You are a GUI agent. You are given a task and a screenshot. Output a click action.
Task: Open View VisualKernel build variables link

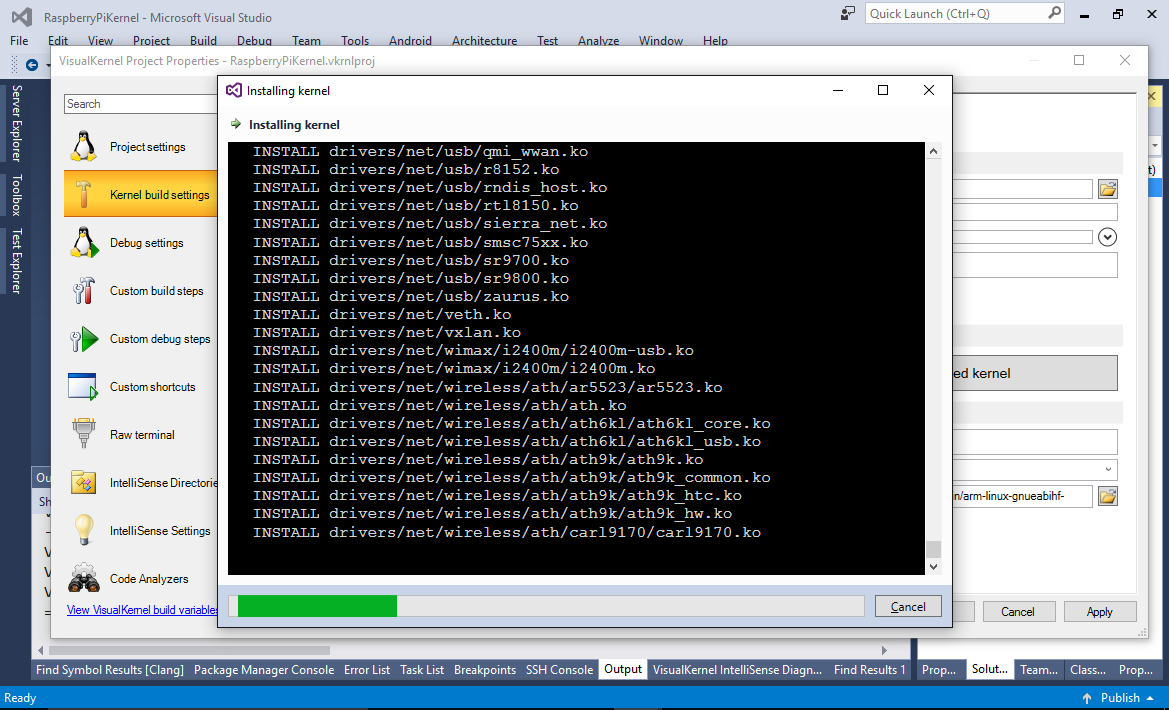tap(142, 609)
